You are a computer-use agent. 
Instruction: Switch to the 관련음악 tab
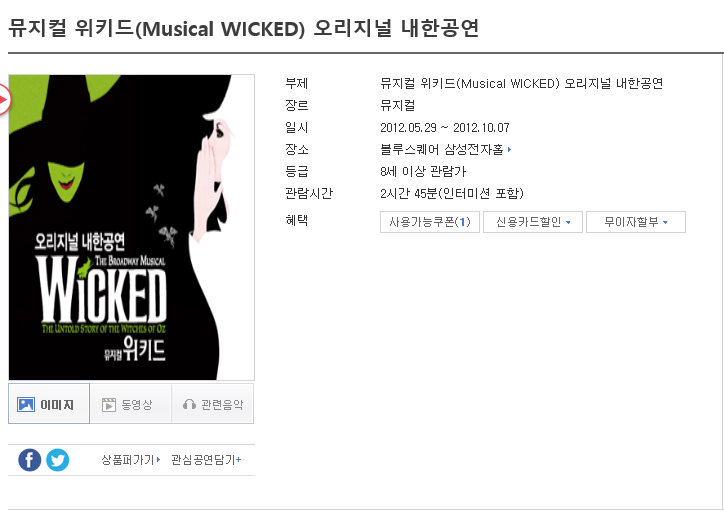click(212, 404)
